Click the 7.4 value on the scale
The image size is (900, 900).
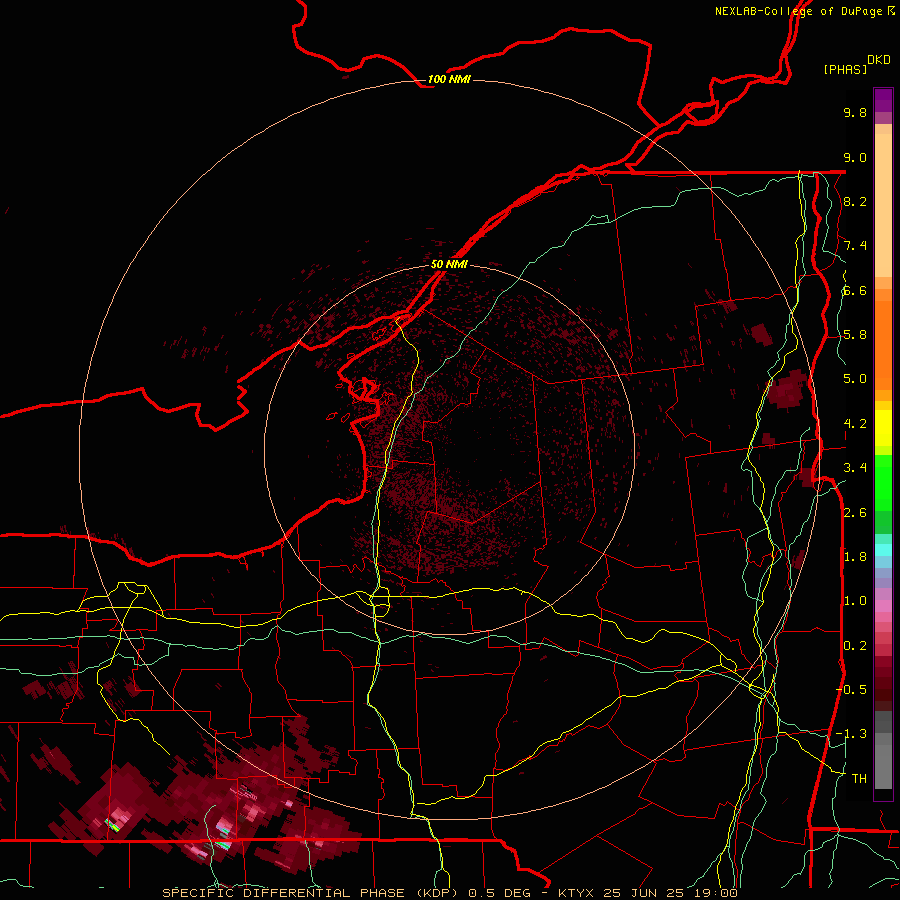[855, 246]
